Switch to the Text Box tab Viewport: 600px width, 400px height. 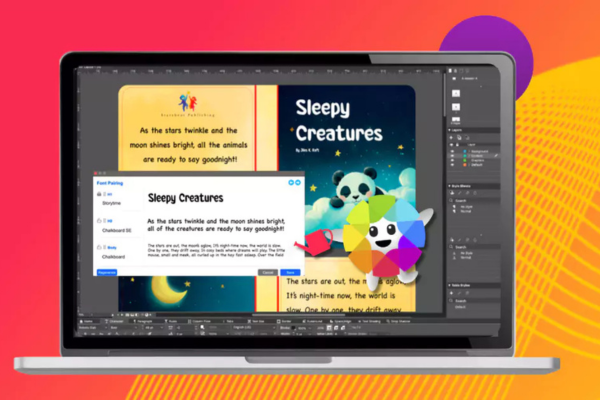tap(256, 321)
